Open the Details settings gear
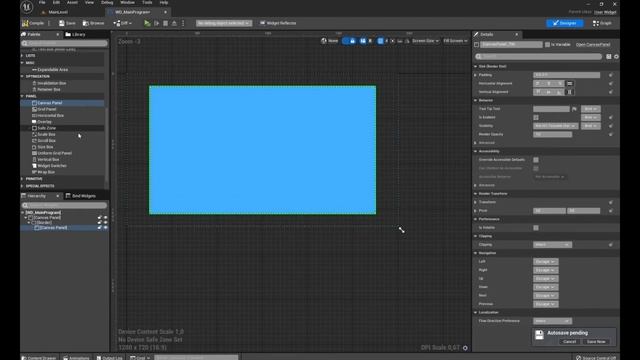640x360 pixels. (616, 57)
